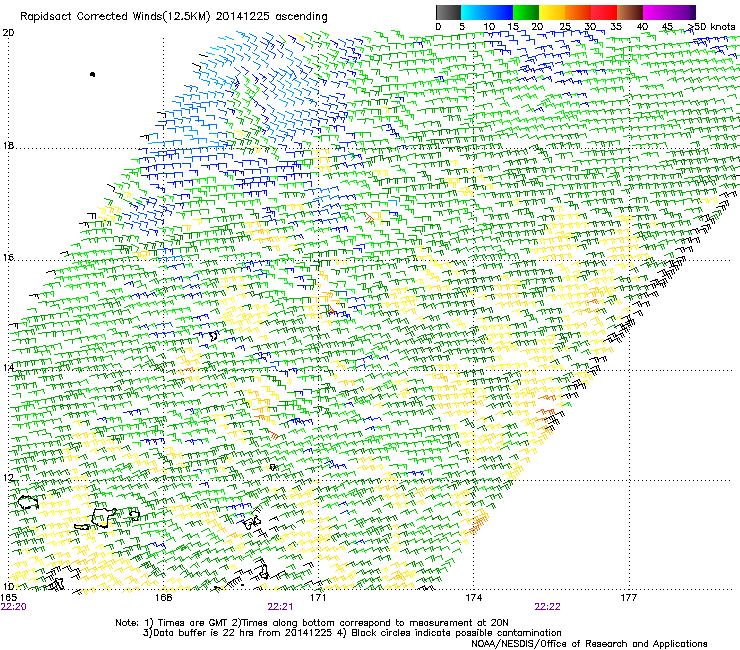Screen dimensions: 740x650
Task: Click the yellow 20–25 knots legend segment
Action: coord(552,12)
